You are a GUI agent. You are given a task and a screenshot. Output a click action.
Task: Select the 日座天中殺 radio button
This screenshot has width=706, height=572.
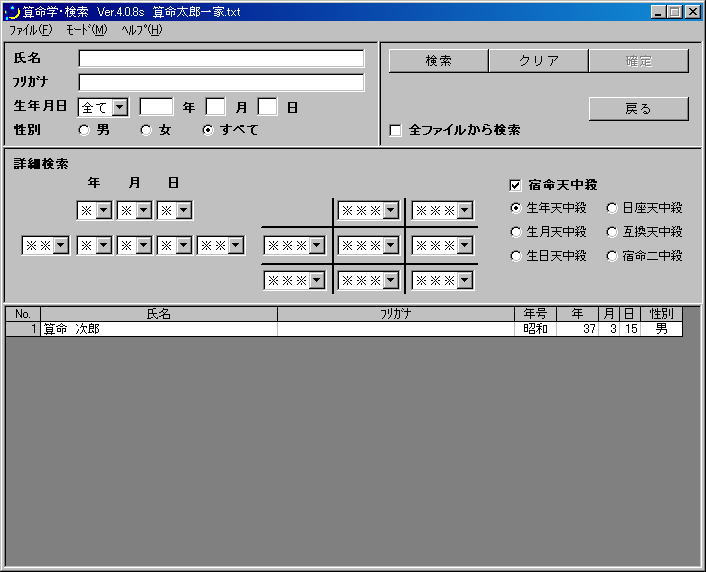612,208
